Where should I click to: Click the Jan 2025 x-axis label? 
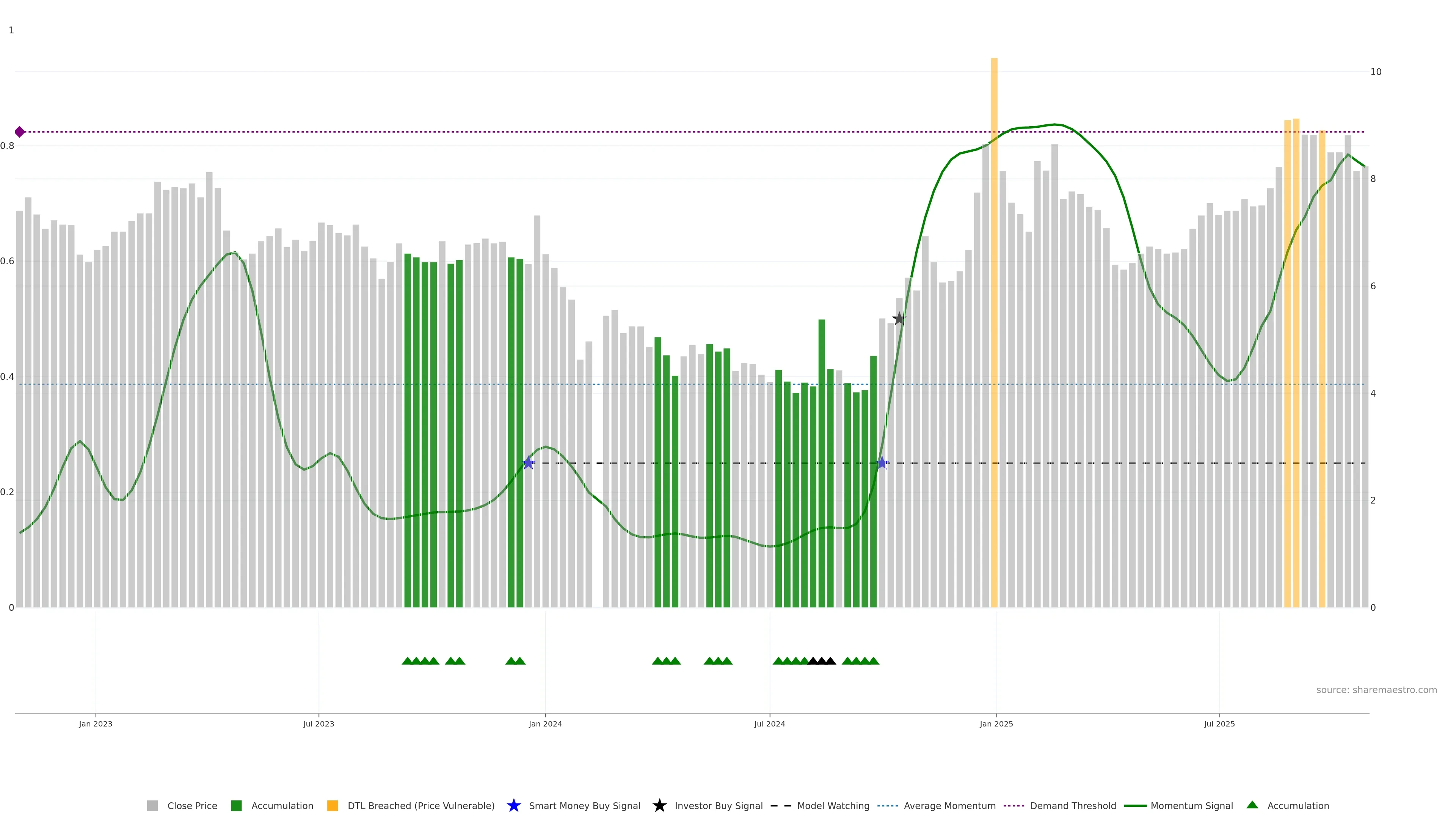pos(996,723)
